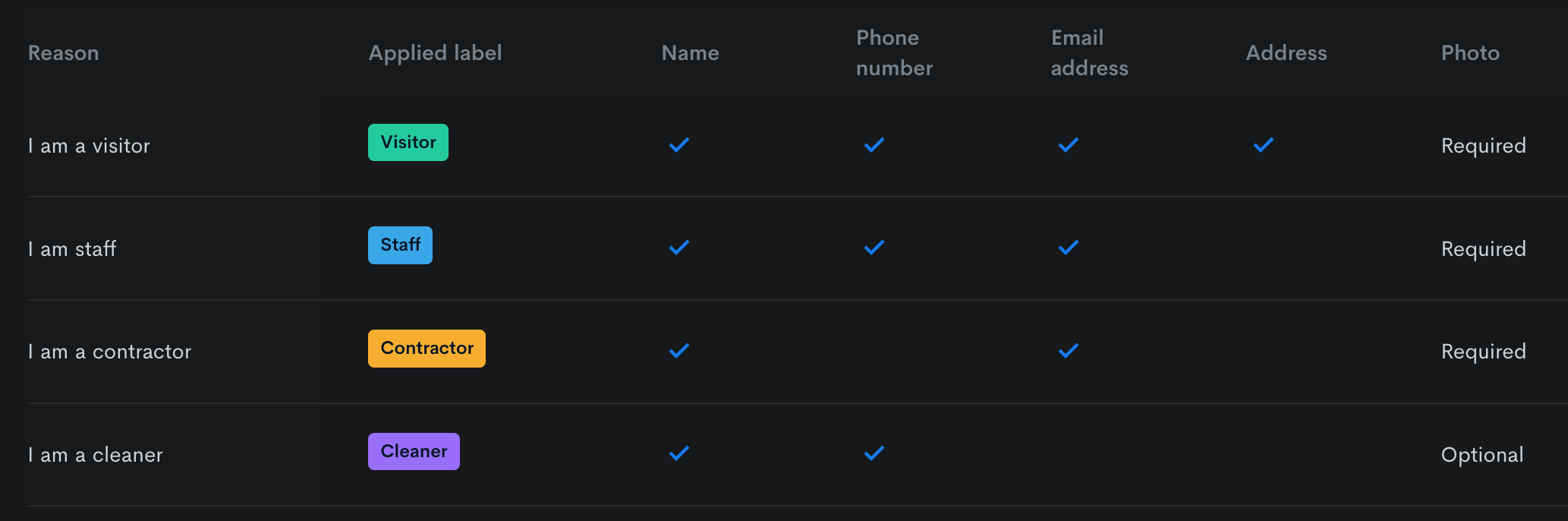Viewport: 1568px width, 521px height.
Task: Open the Photo Optional setting for cleaner
Action: point(1482,455)
